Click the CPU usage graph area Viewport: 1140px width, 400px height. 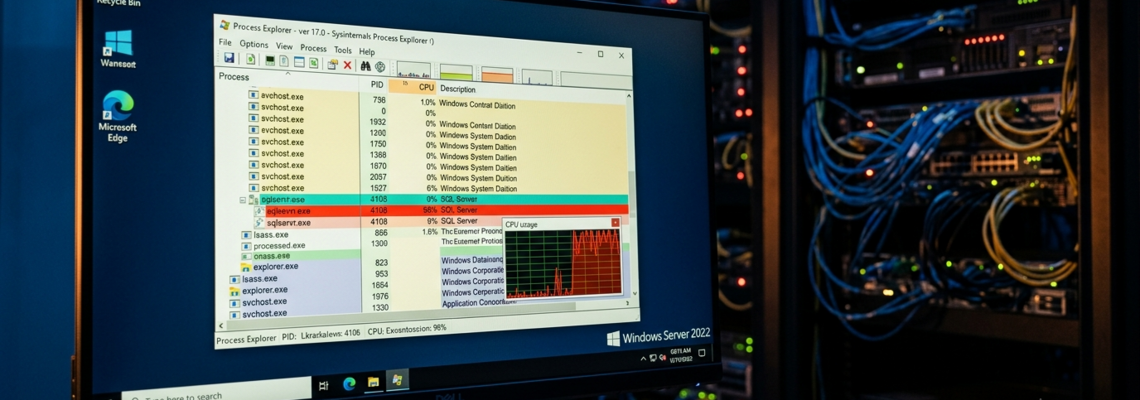point(563,263)
